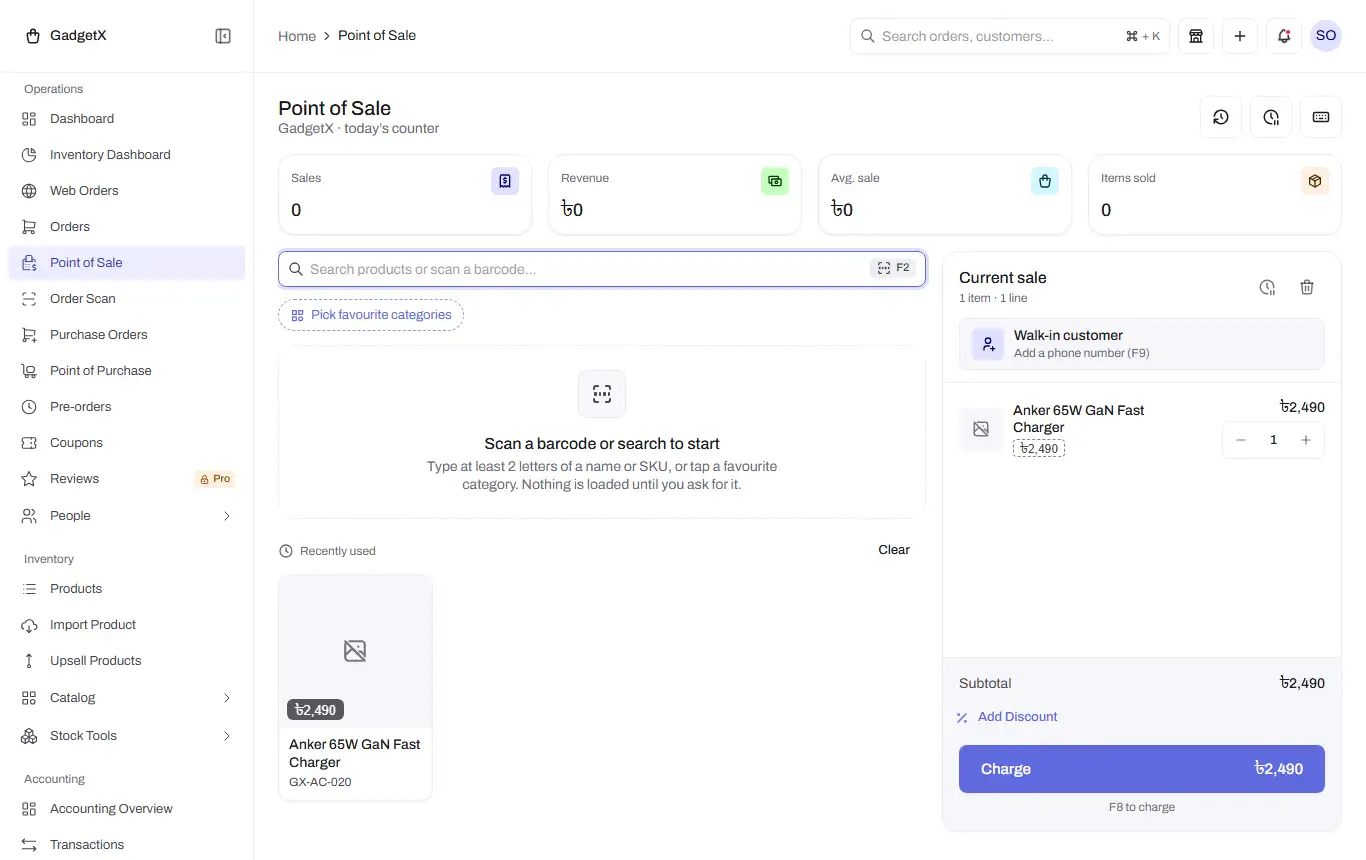The image size is (1366, 860).
Task: Expand the People menu
Action: [x=126, y=516]
